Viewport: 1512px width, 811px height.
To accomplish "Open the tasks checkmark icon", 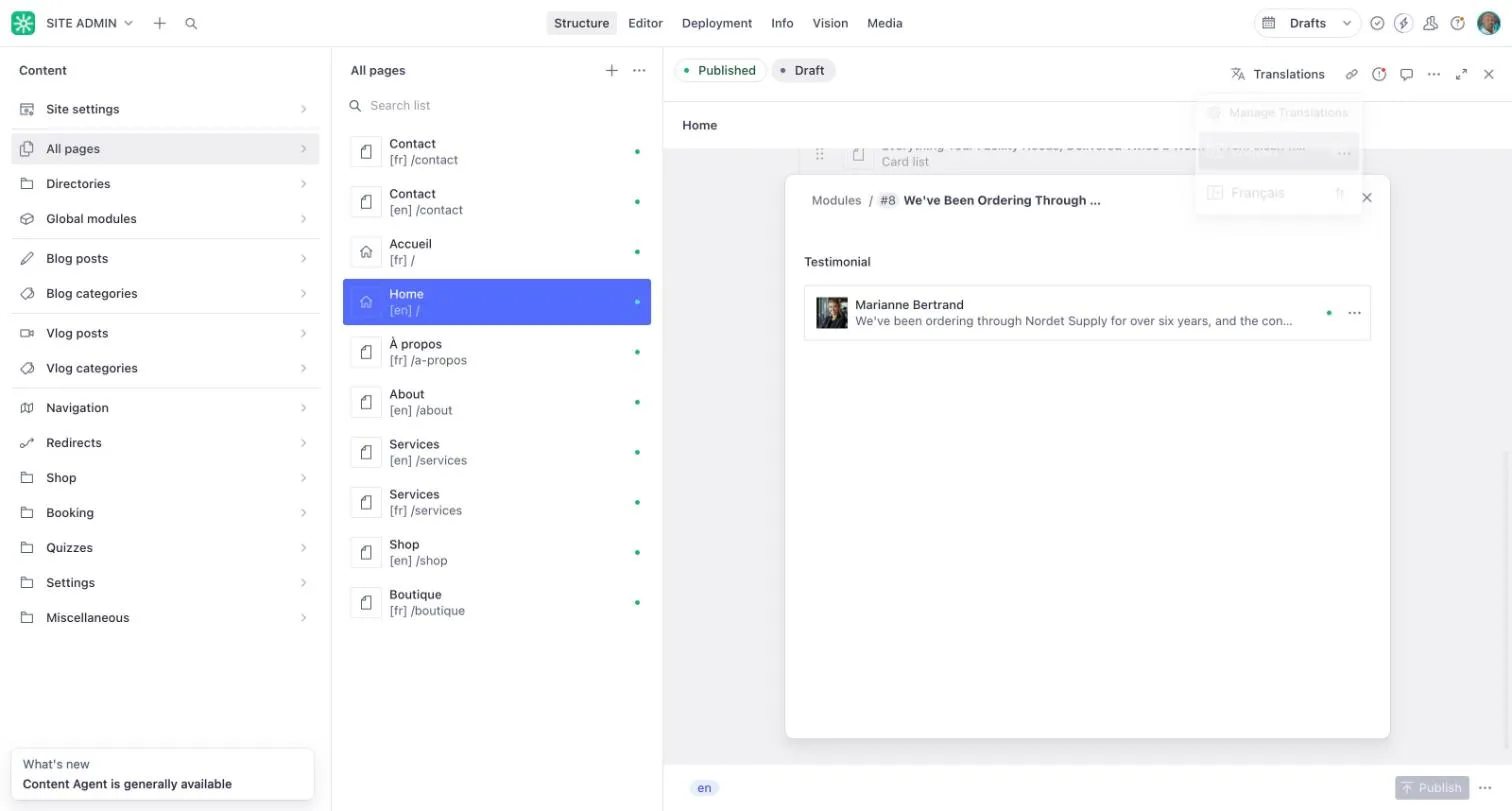I will click(1377, 23).
